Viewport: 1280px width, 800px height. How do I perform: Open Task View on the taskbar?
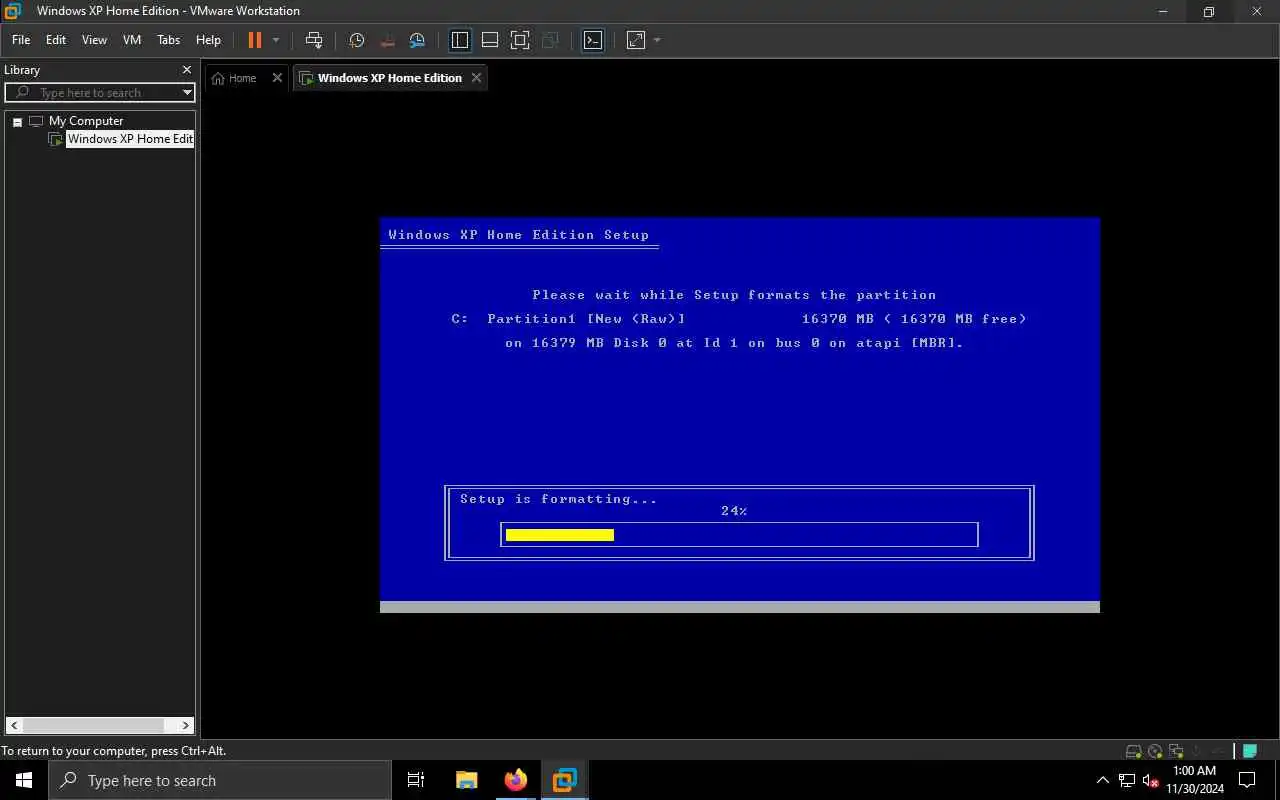pyautogui.click(x=416, y=780)
